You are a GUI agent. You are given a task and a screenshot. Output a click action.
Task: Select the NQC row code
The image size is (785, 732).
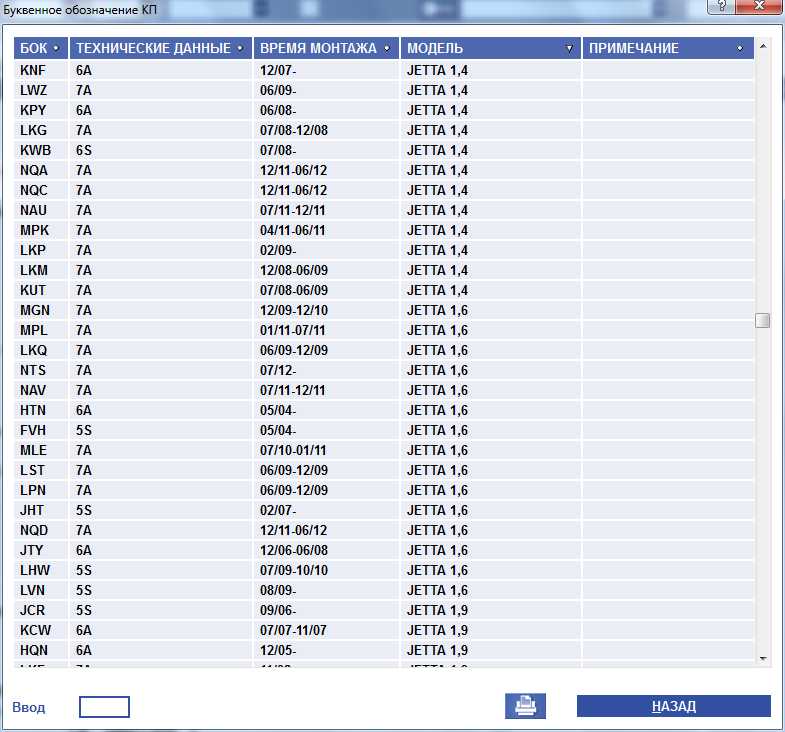click(34, 191)
